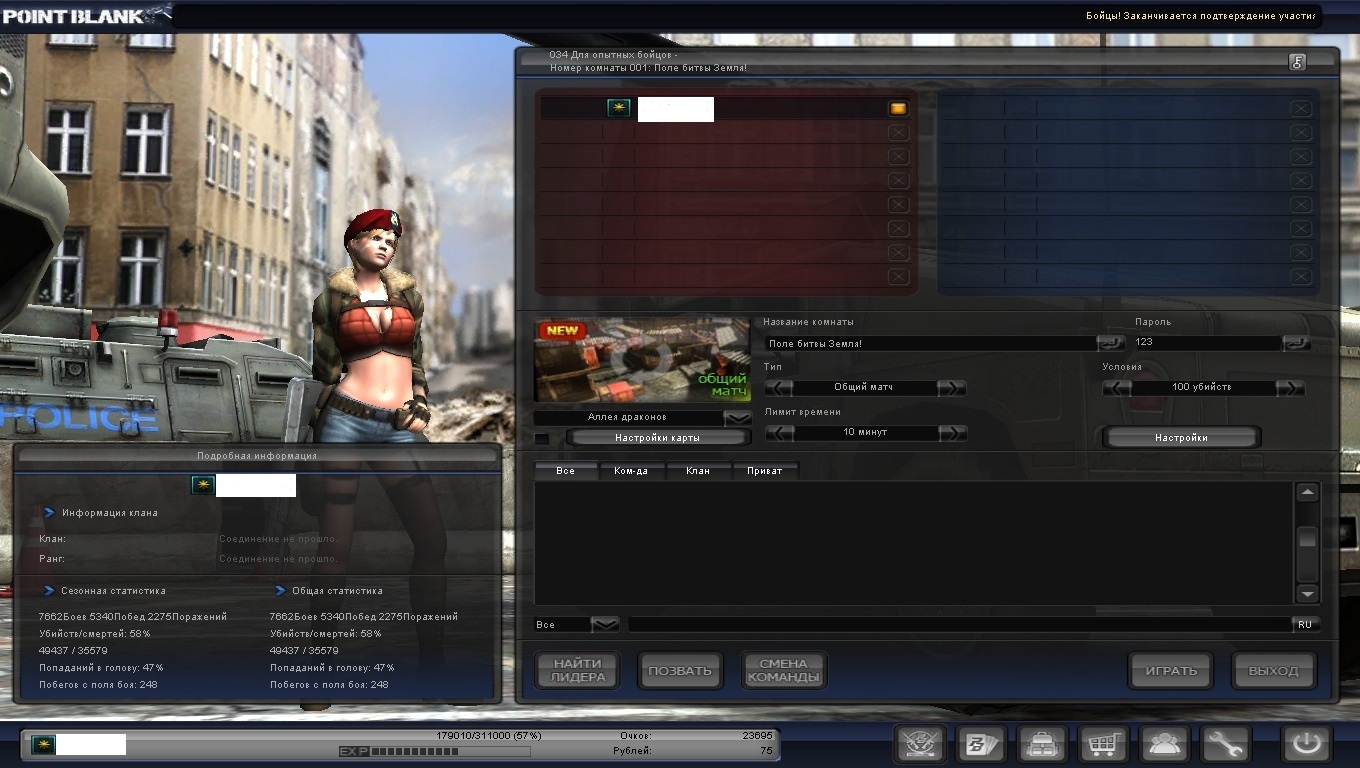Viewport: 1360px width, 768px height.
Task: Click the Очков value 23695
Action: pos(758,736)
